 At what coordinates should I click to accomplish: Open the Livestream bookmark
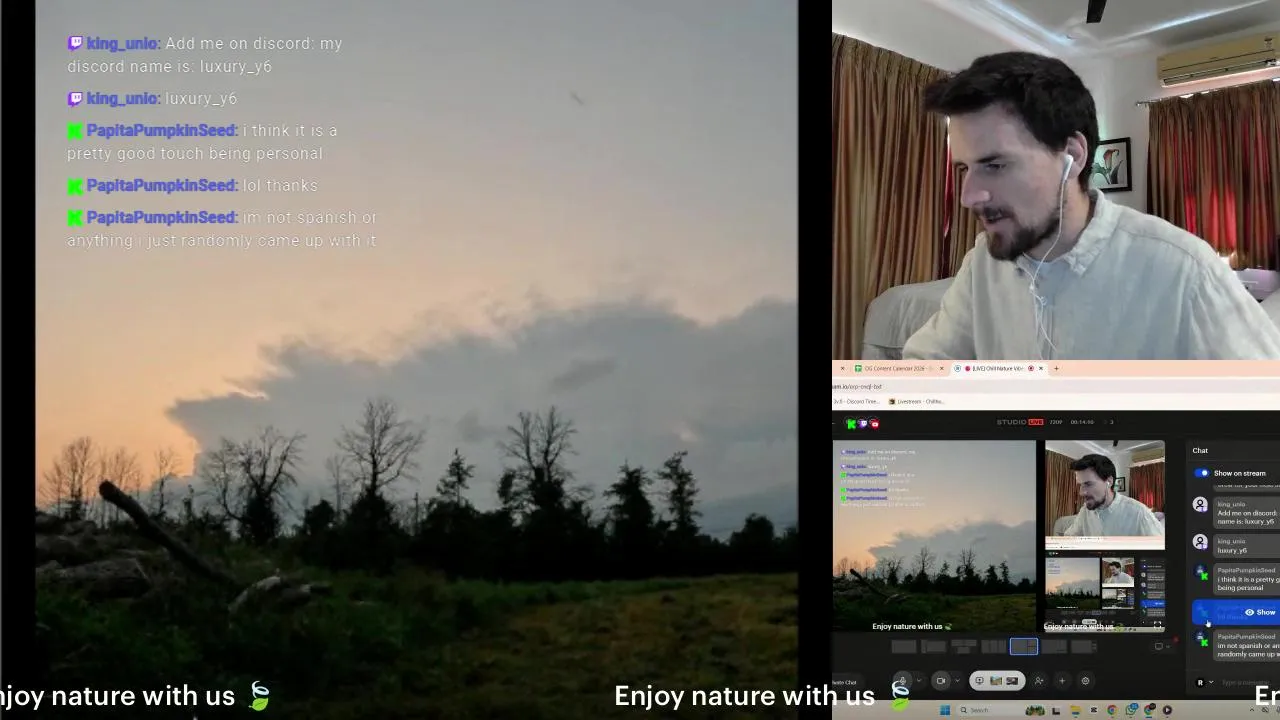(x=917, y=401)
